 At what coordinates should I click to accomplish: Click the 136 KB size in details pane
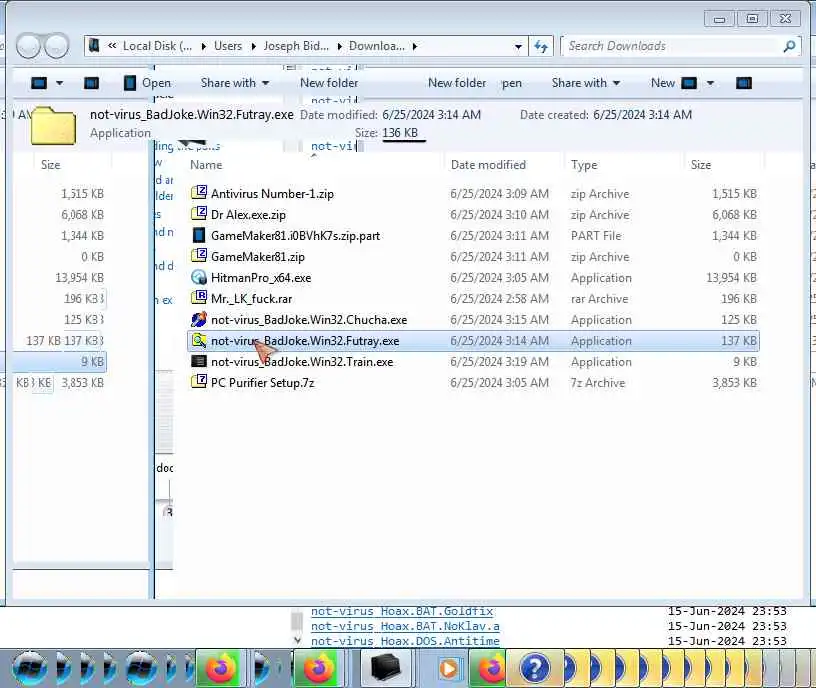(x=400, y=133)
